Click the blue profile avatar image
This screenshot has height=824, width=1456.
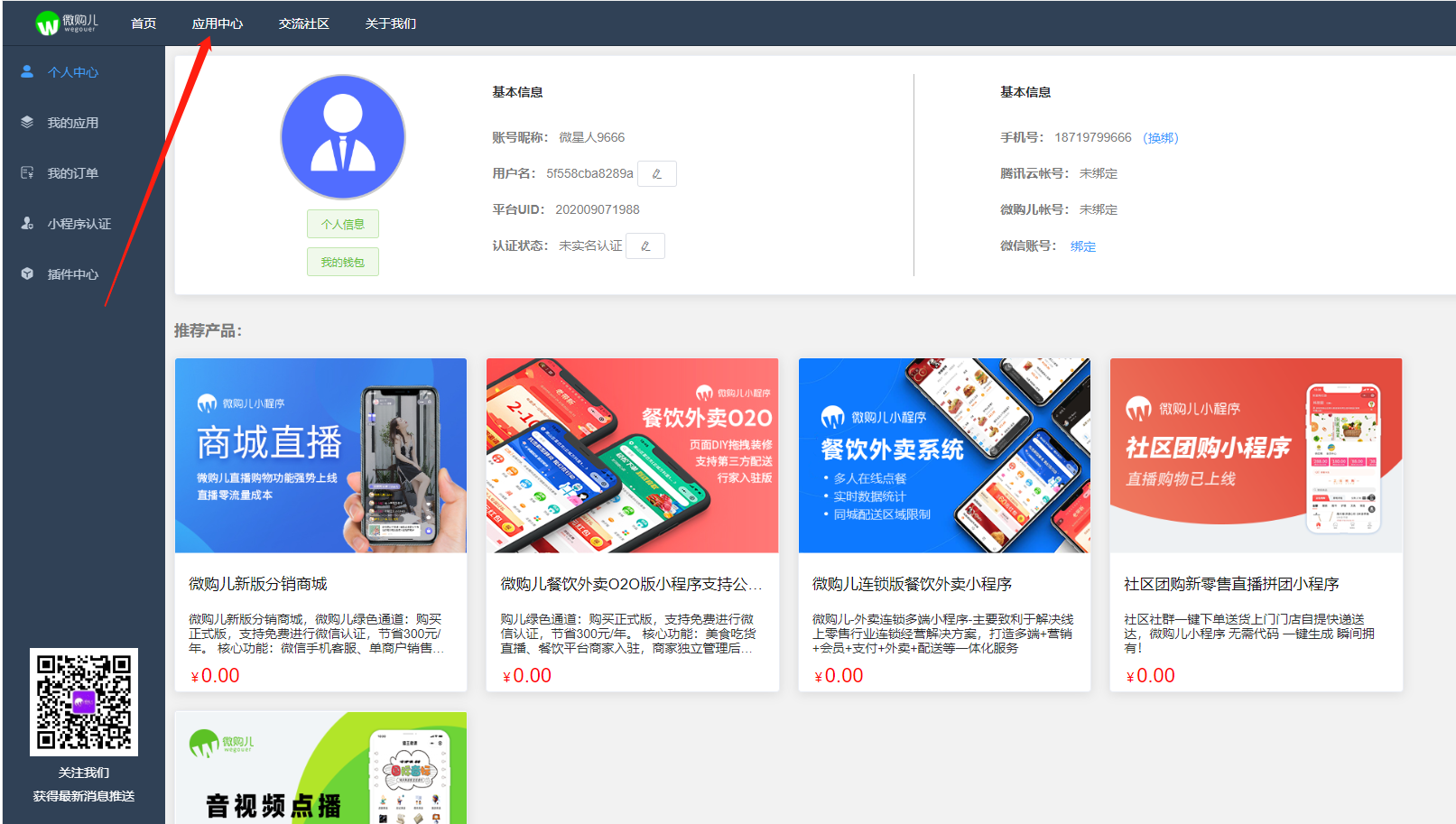click(343, 137)
